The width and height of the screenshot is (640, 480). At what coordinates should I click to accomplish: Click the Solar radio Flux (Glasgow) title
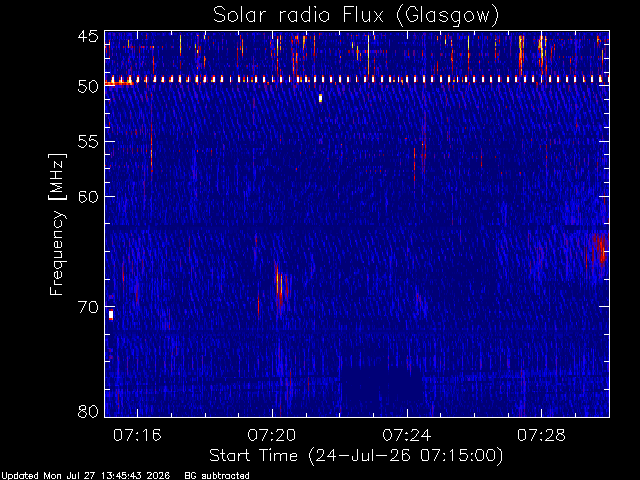coord(356,16)
